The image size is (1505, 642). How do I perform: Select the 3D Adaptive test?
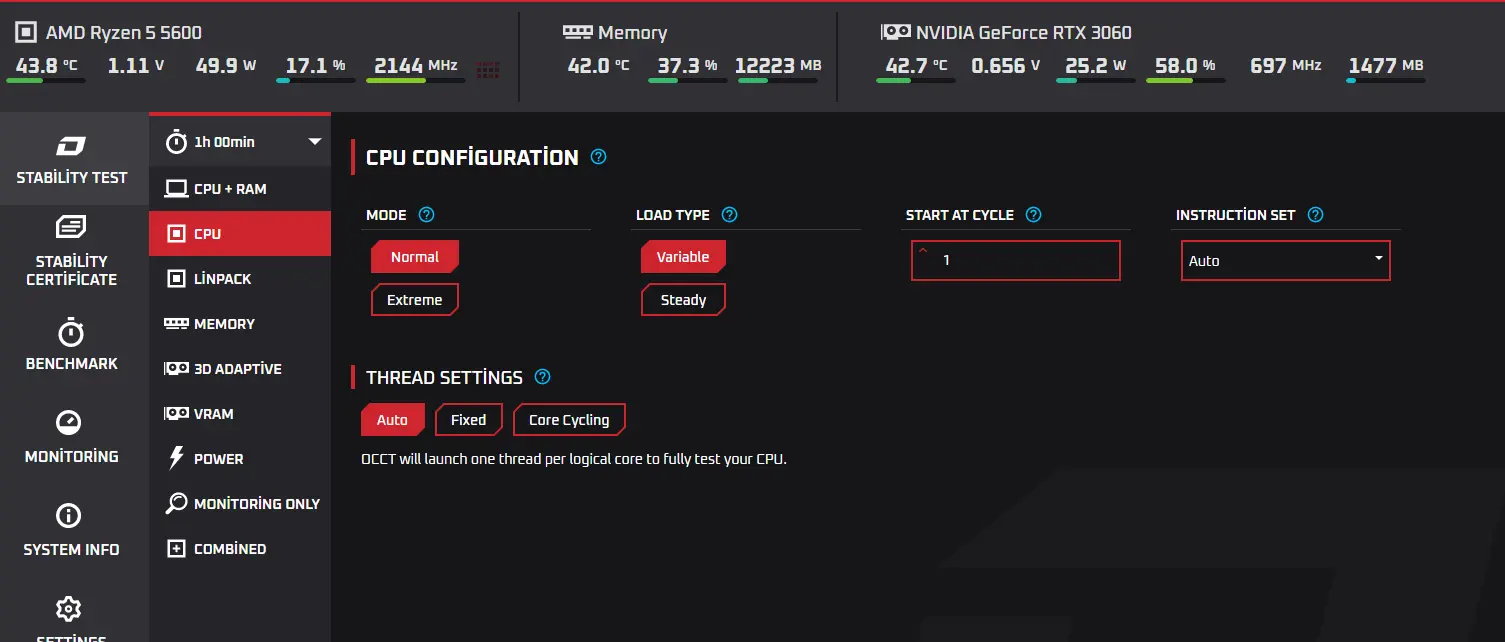click(239, 368)
